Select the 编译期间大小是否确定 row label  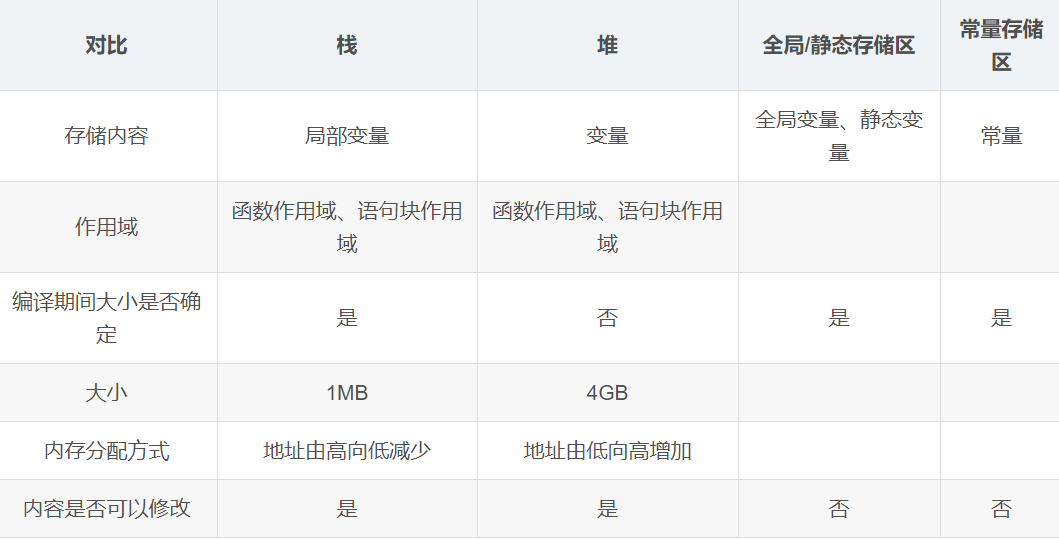(106, 317)
